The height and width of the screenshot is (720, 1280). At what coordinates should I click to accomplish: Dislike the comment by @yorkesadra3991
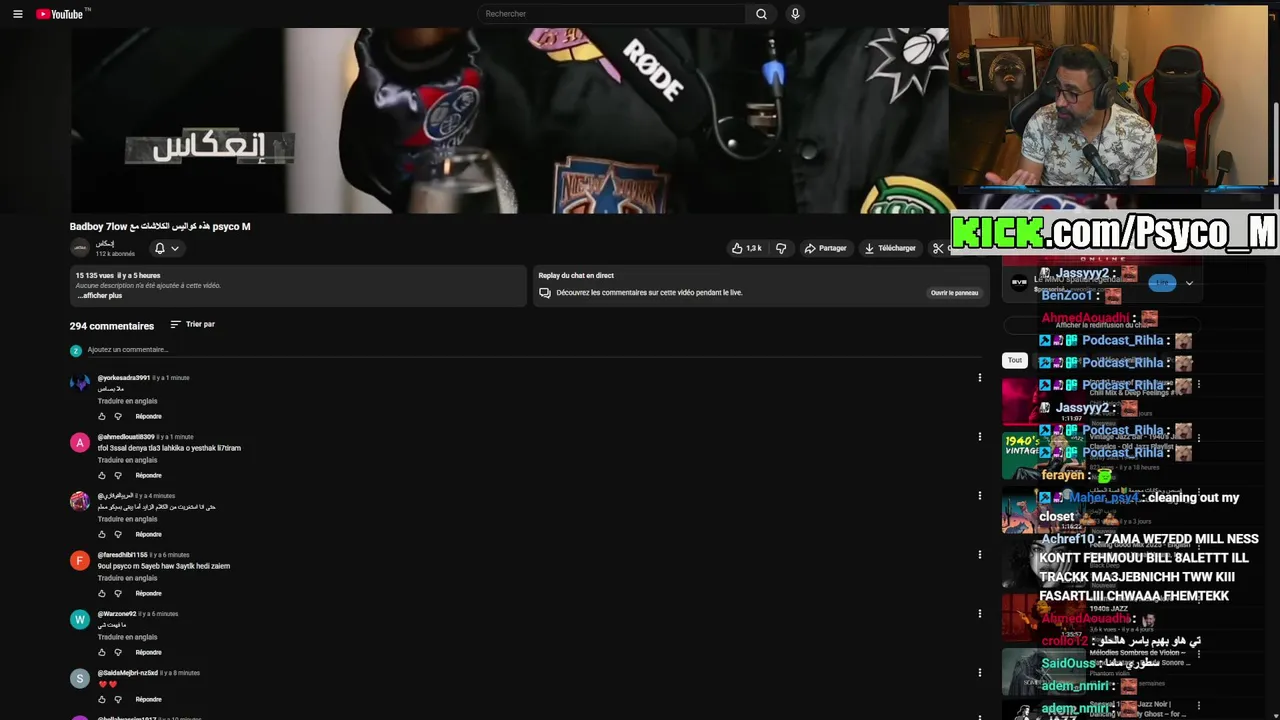118,416
